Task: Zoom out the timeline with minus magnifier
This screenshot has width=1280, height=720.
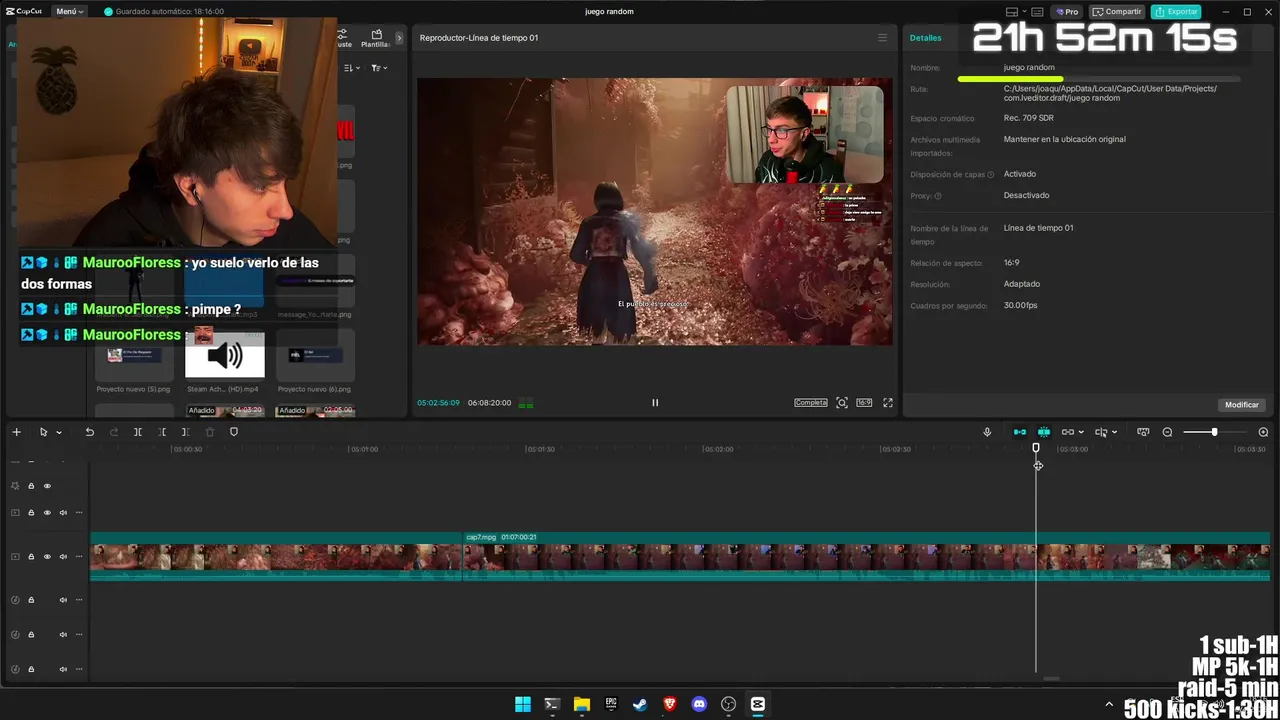Action: click(x=1167, y=432)
